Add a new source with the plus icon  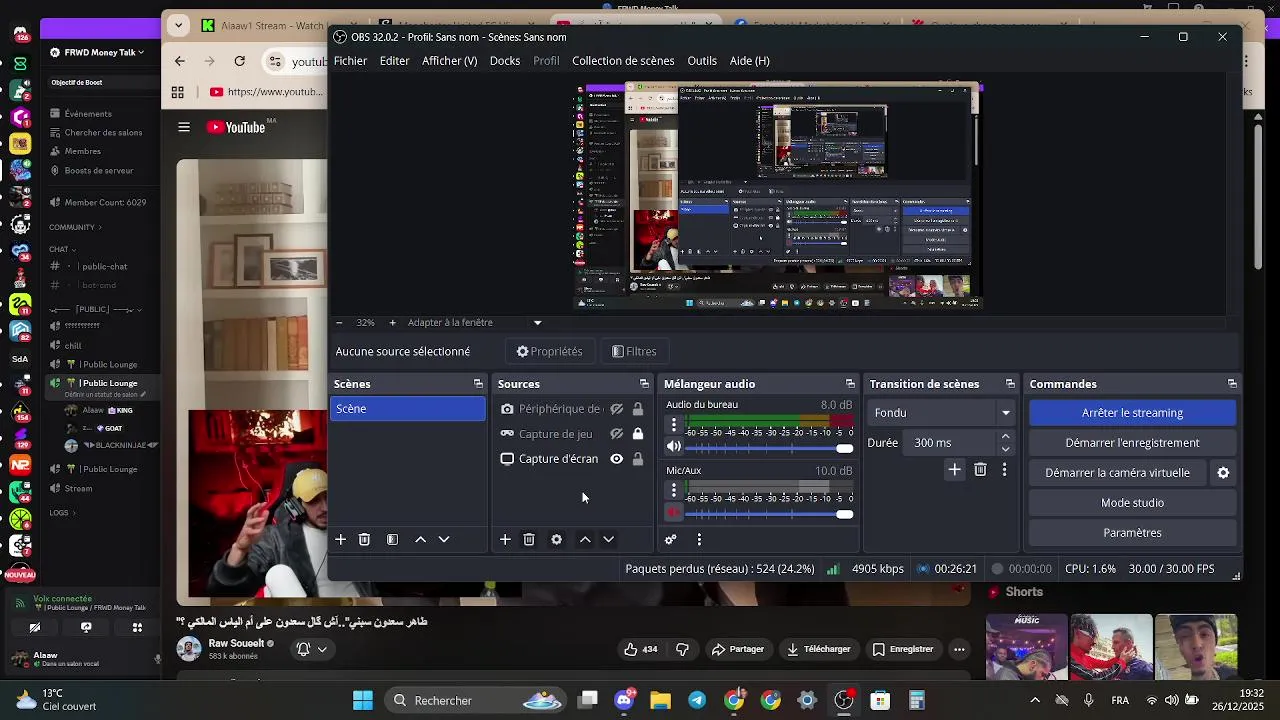point(505,539)
